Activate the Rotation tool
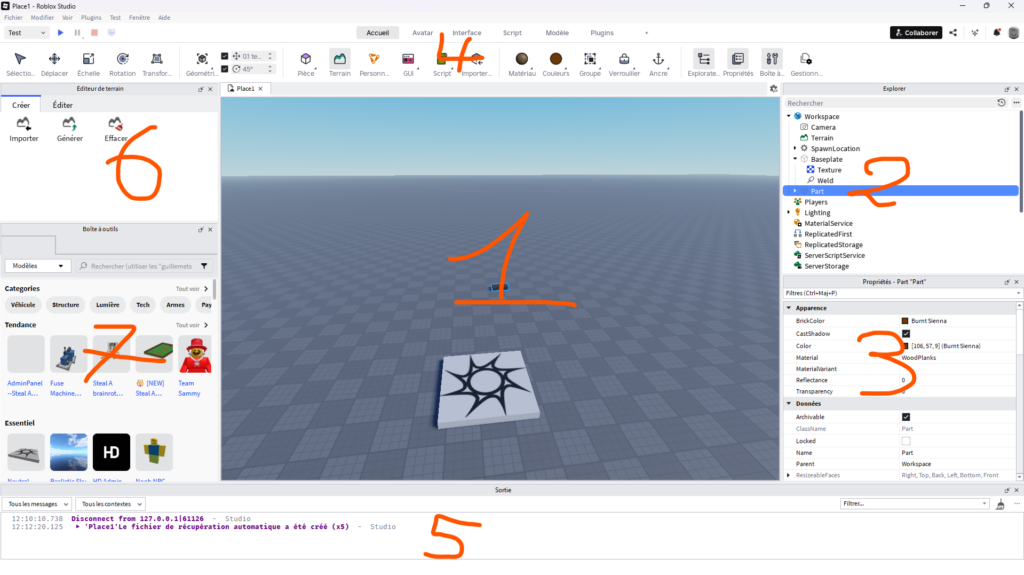Image resolution: width=1024 pixels, height=575 pixels. coord(122,59)
